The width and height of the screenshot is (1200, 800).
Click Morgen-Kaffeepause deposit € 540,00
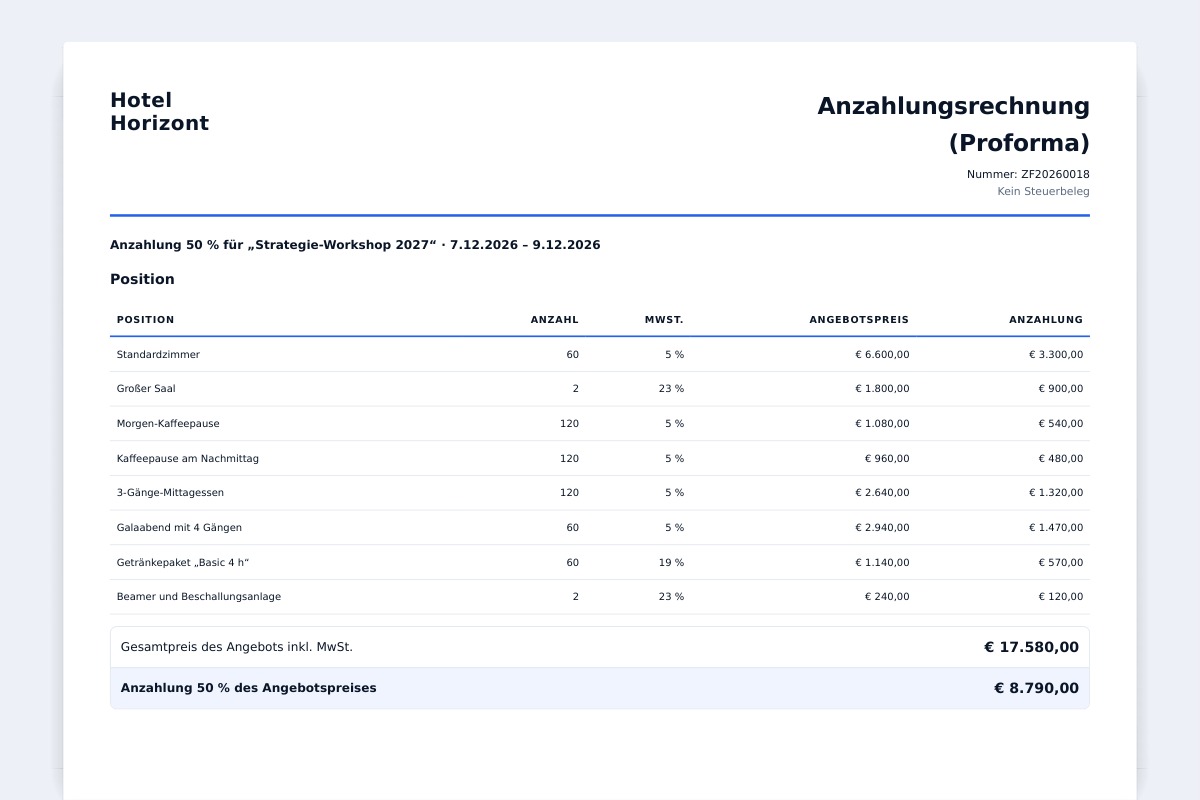click(1061, 424)
